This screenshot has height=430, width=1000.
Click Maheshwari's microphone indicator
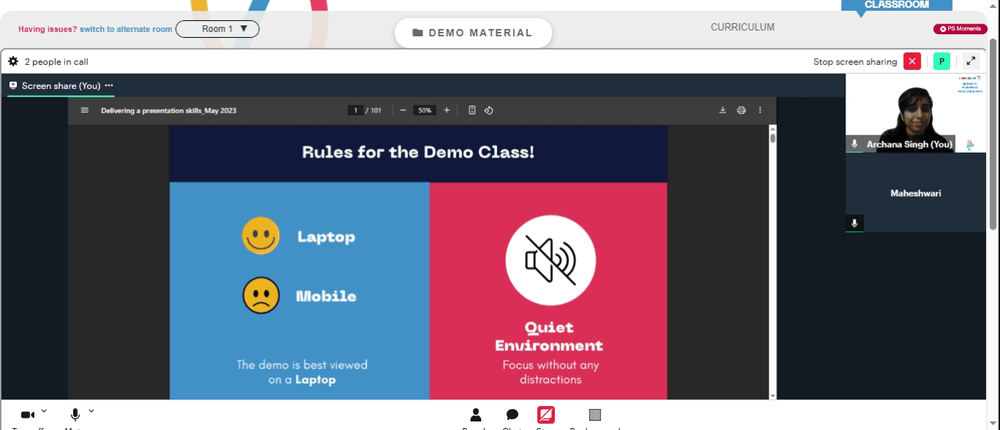(x=855, y=223)
